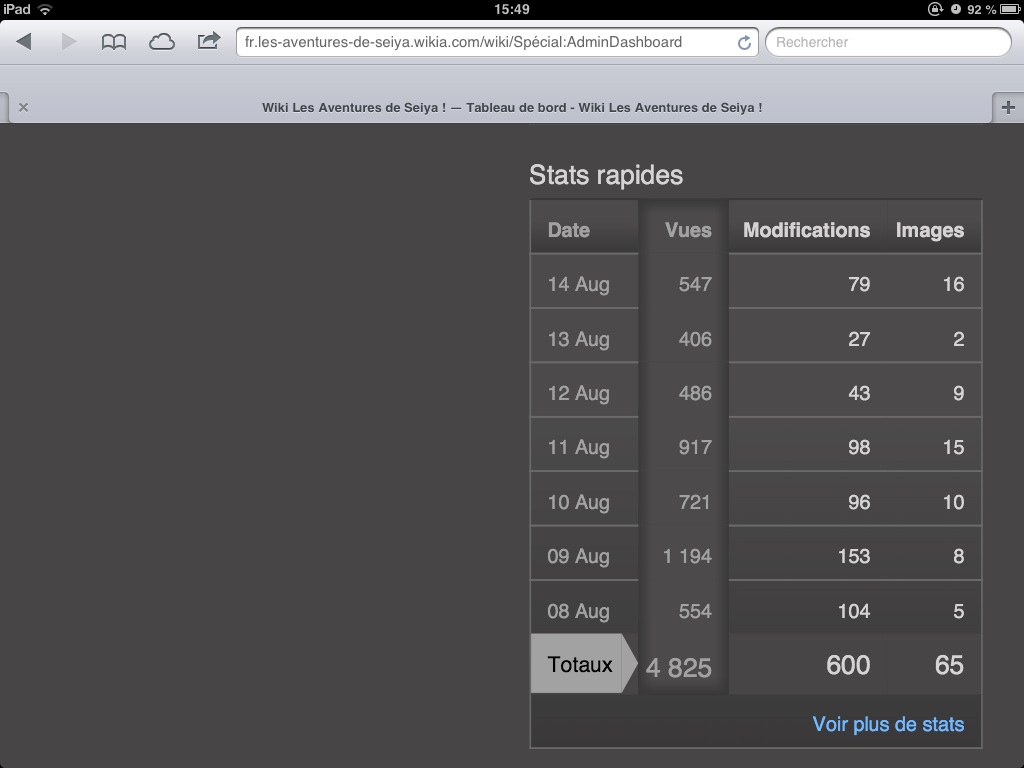Click the 554 views value
Viewport: 1024px width, 768px height.
[695, 611]
